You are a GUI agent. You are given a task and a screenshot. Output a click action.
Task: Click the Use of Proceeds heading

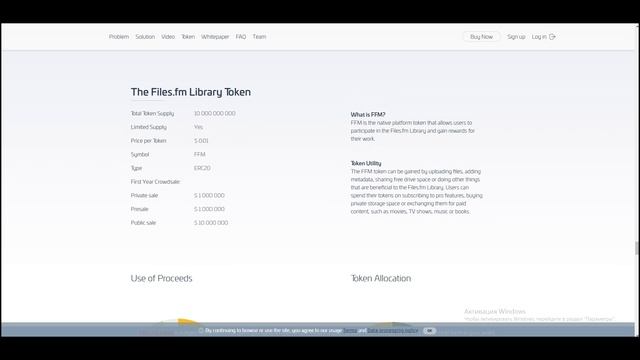tap(161, 278)
